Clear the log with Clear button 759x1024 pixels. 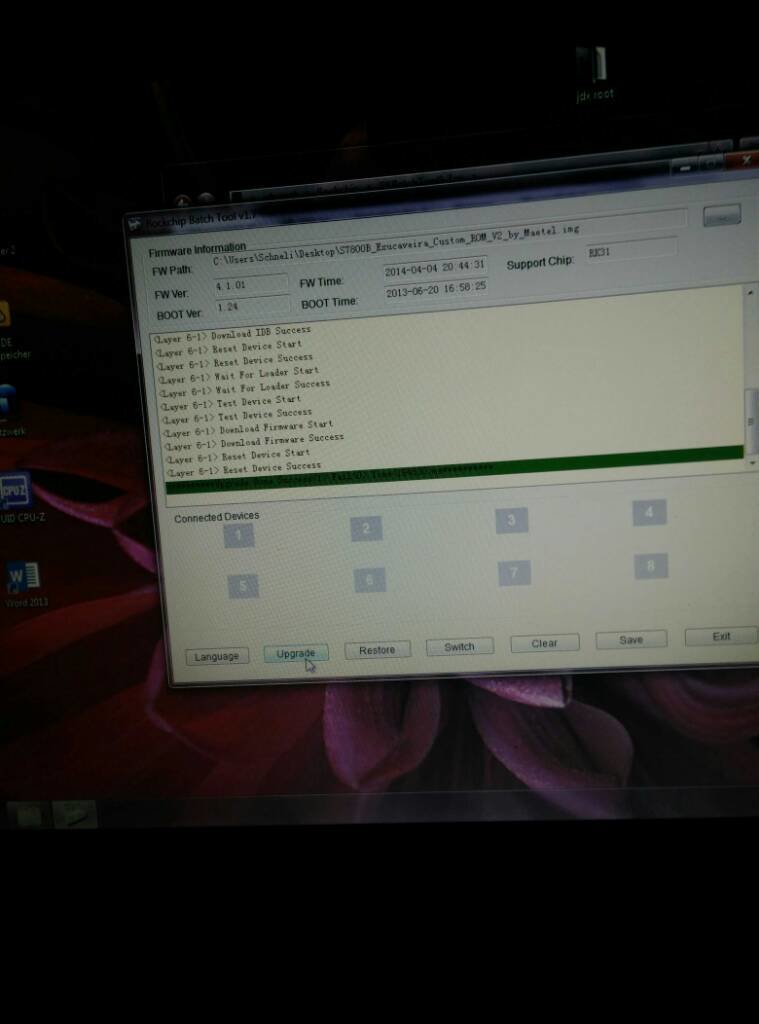(x=544, y=643)
